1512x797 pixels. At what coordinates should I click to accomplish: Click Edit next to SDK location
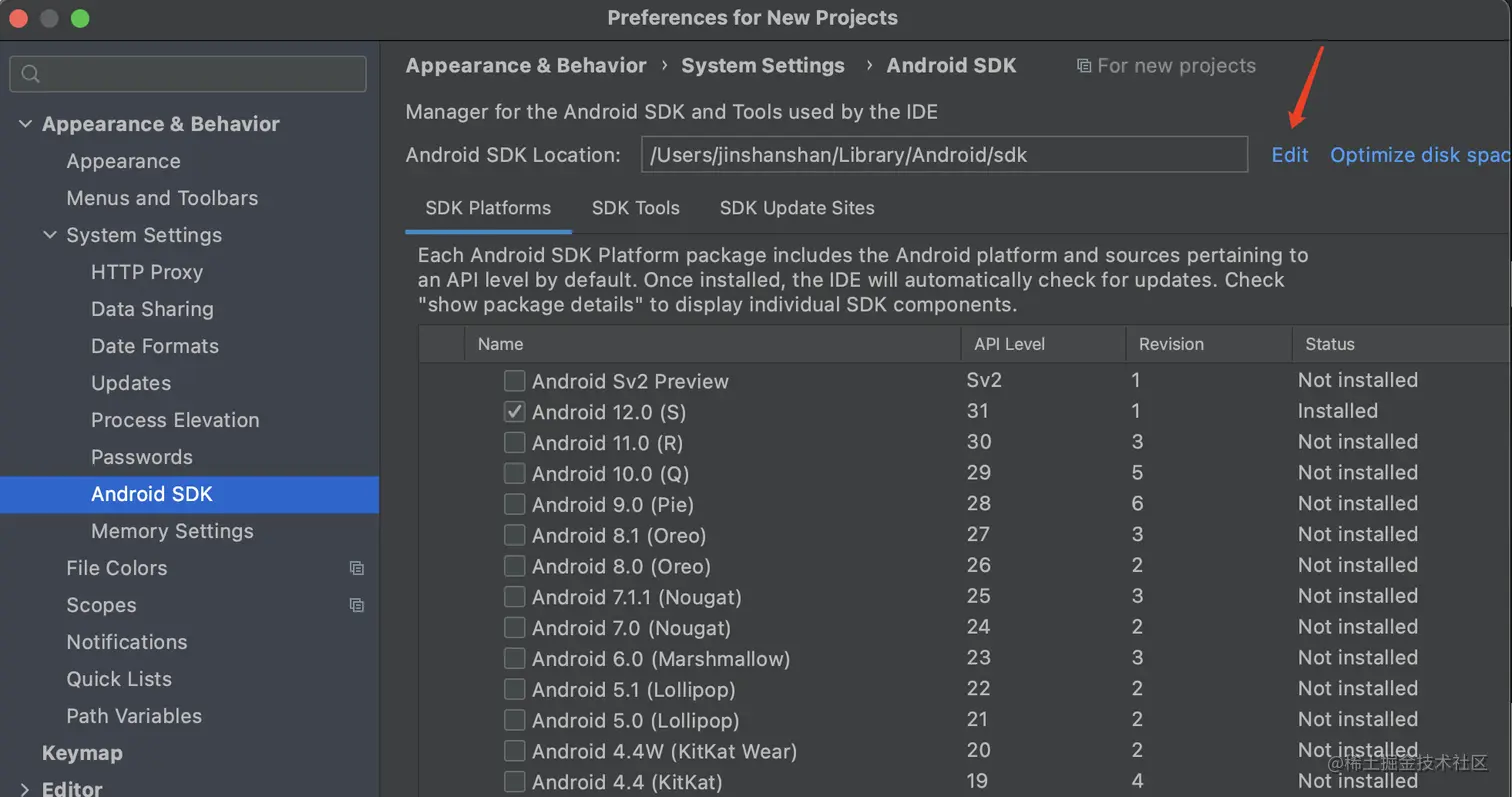[1290, 155]
